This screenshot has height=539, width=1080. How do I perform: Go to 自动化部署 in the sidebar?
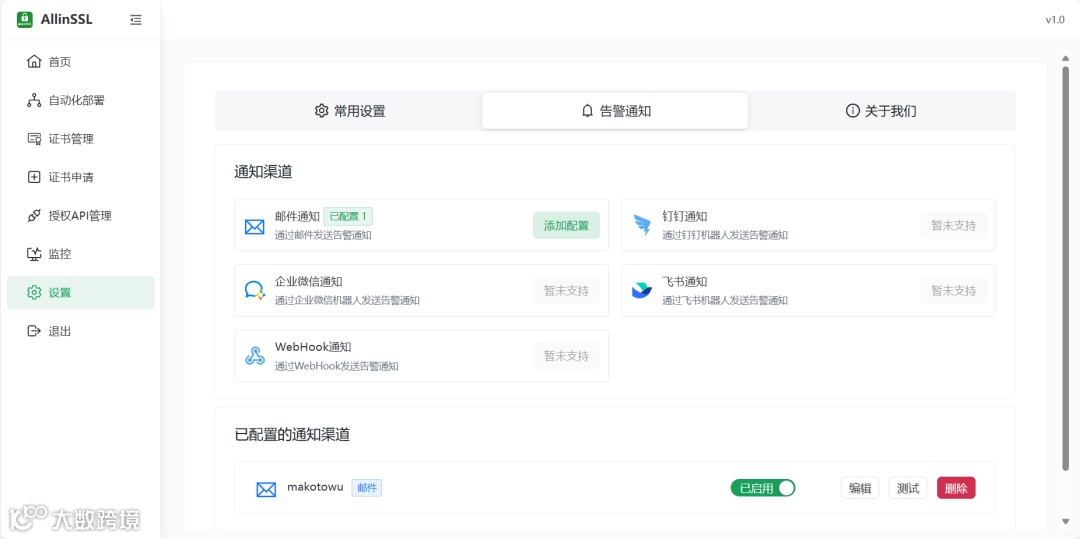tap(81, 101)
